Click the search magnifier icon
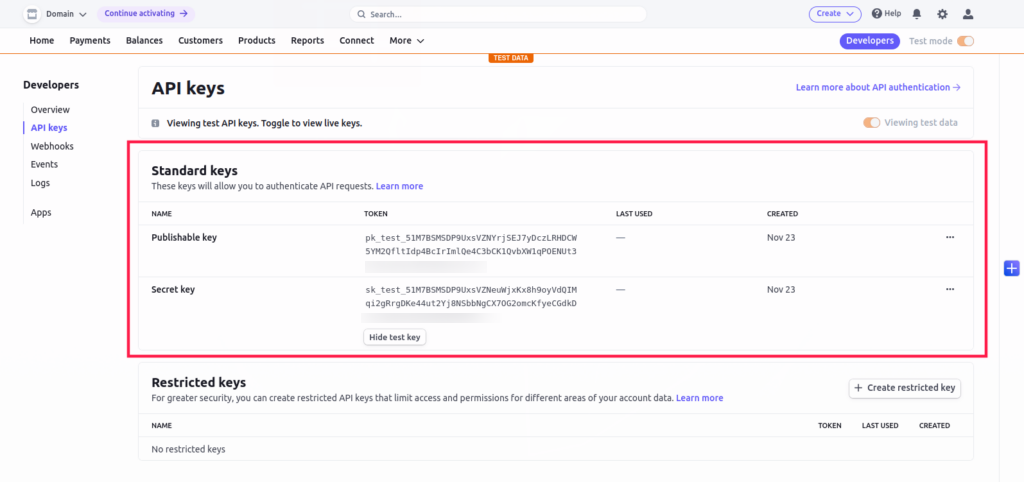Viewport: 1024px width, 482px height. point(361,14)
